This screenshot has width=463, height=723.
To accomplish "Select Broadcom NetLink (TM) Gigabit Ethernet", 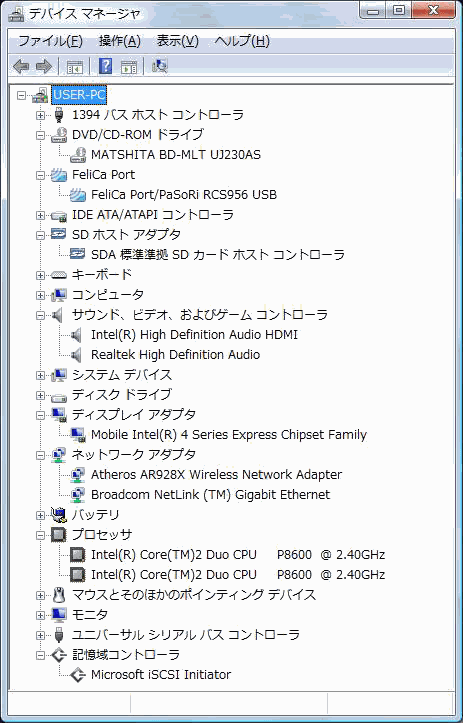I will point(211,495).
